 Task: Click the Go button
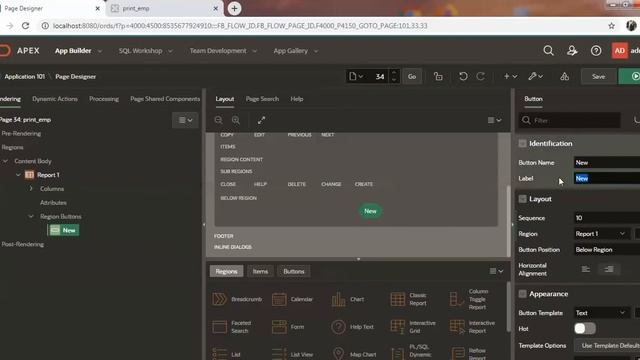(x=412, y=76)
